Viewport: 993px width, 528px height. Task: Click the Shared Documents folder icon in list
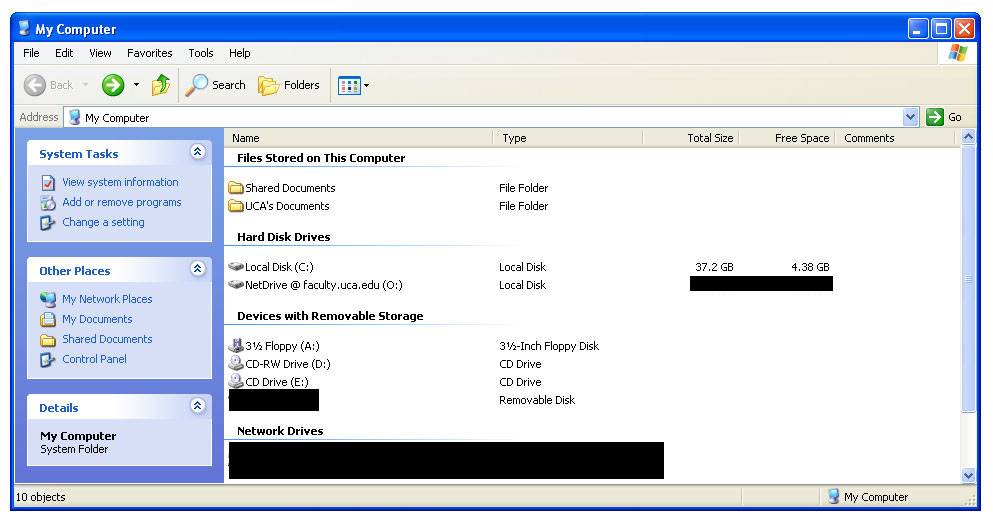coord(236,188)
